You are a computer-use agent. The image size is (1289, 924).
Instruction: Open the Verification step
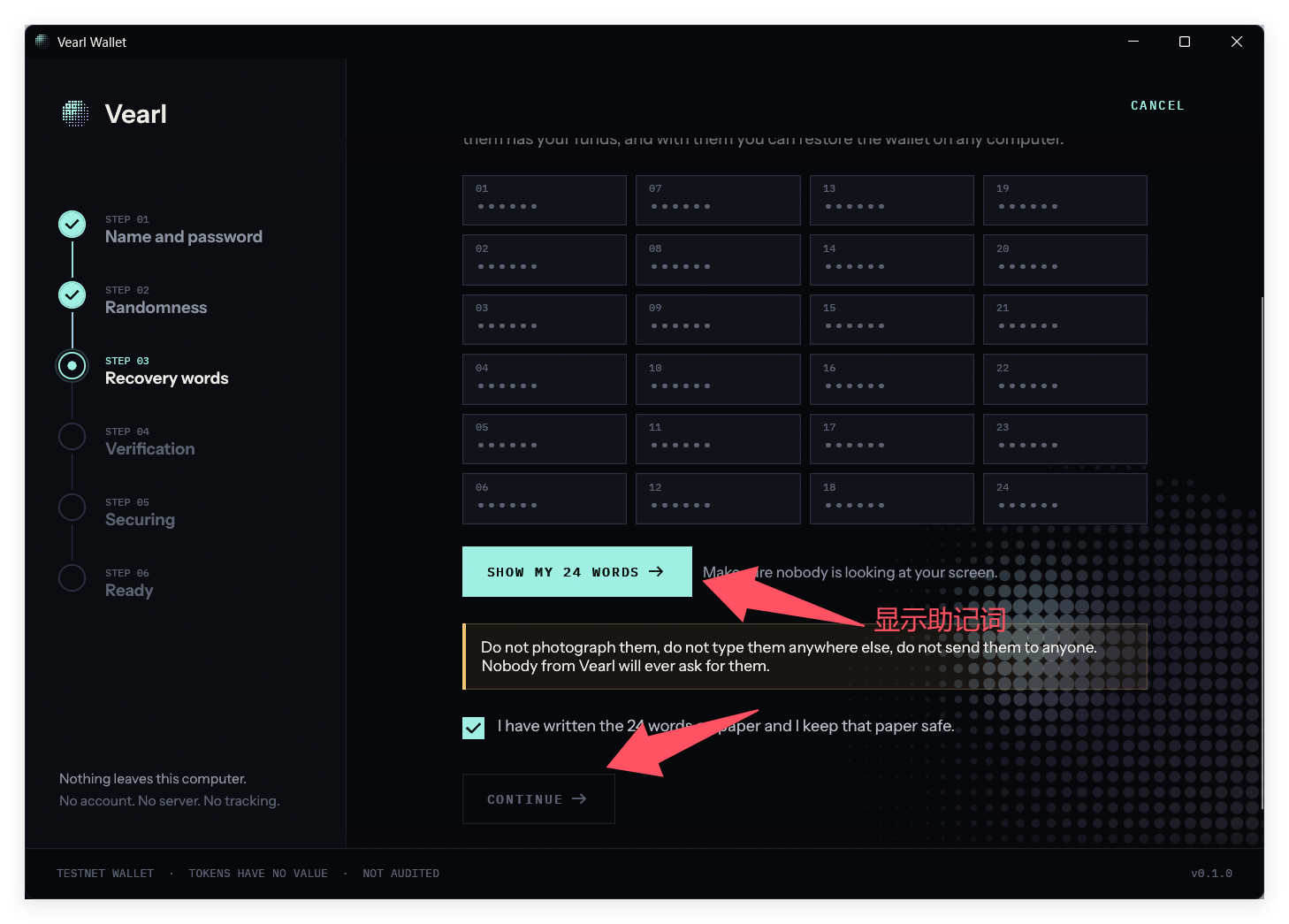click(x=150, y=449)
